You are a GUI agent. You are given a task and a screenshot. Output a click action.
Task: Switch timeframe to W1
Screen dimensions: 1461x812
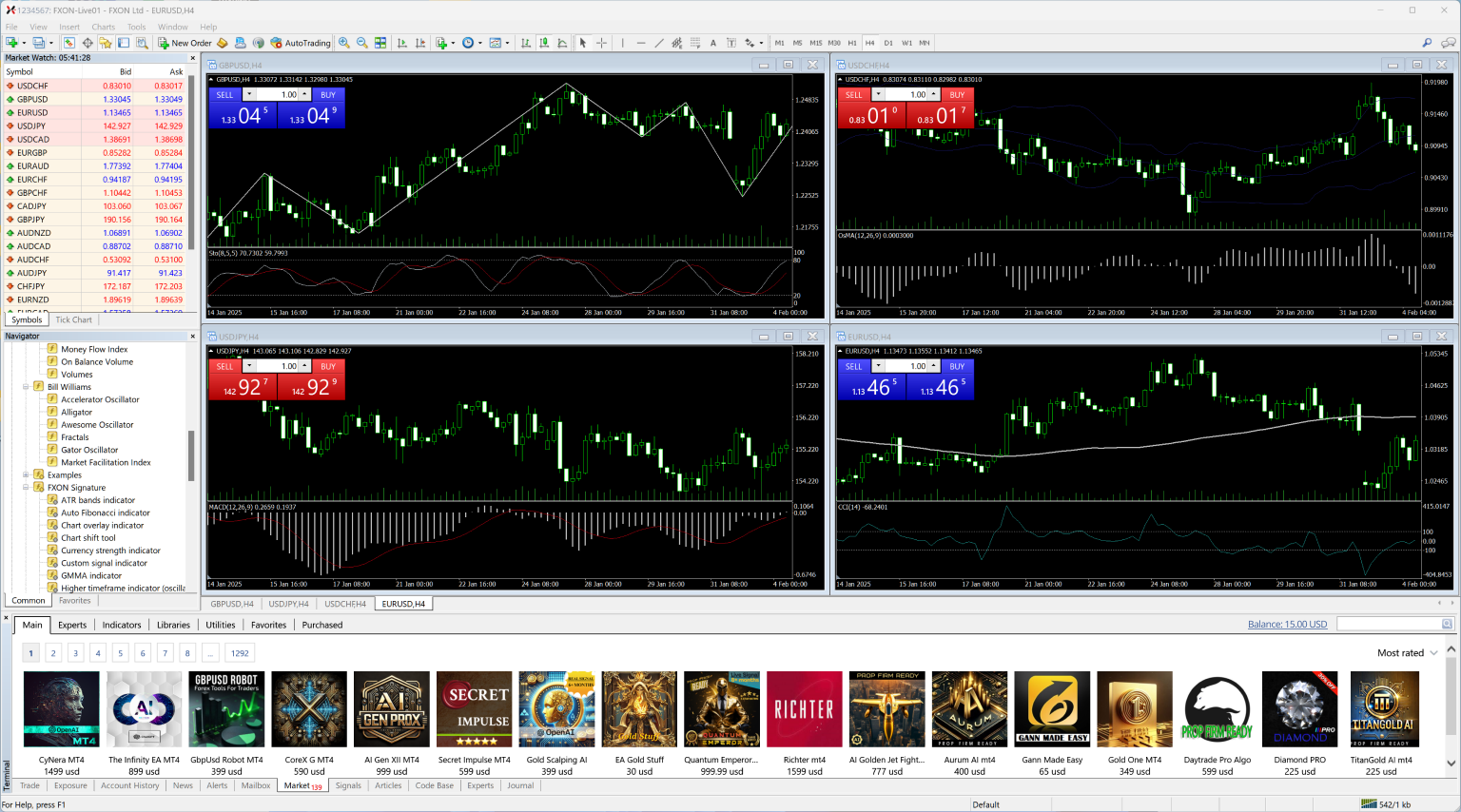906,43
